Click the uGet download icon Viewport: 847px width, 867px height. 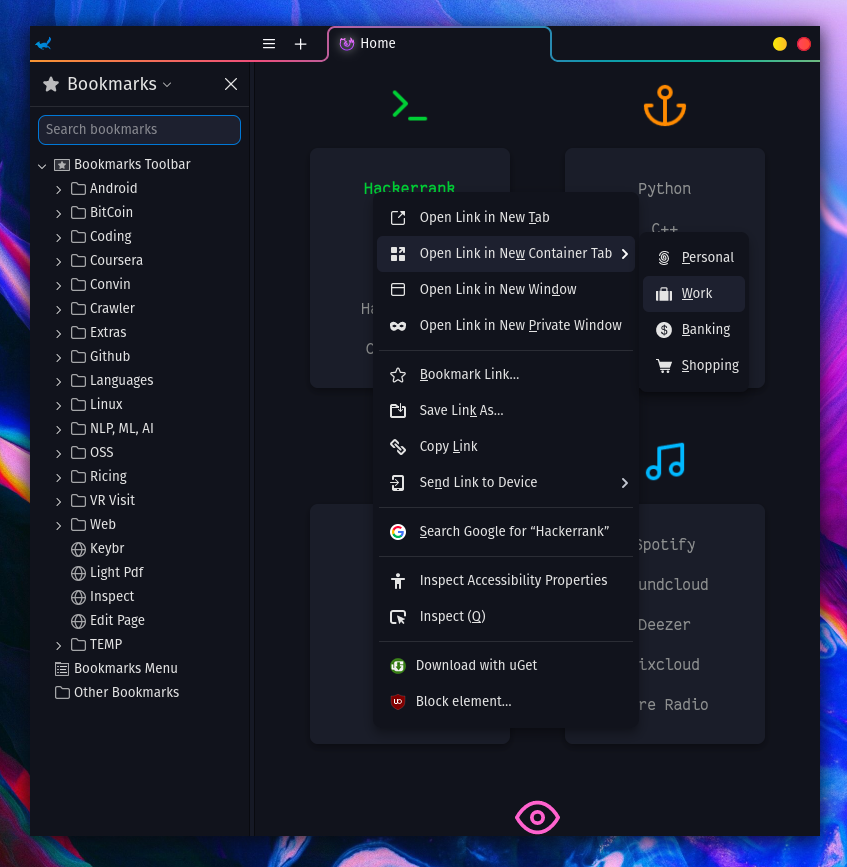pos(398,666)
